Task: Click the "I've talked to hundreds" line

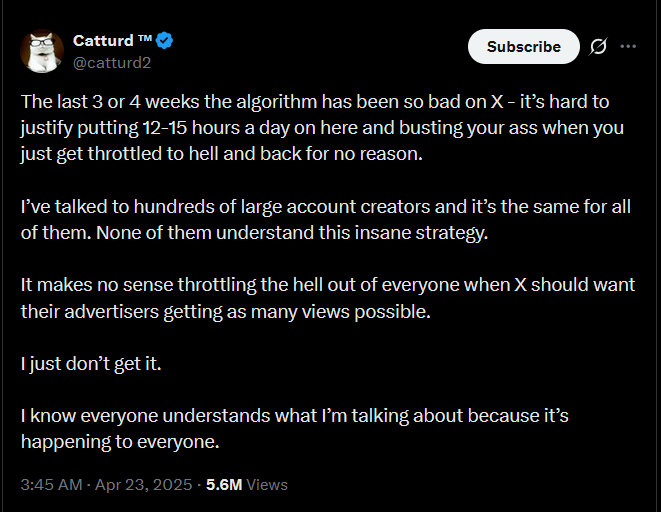Action: point(325,207)
